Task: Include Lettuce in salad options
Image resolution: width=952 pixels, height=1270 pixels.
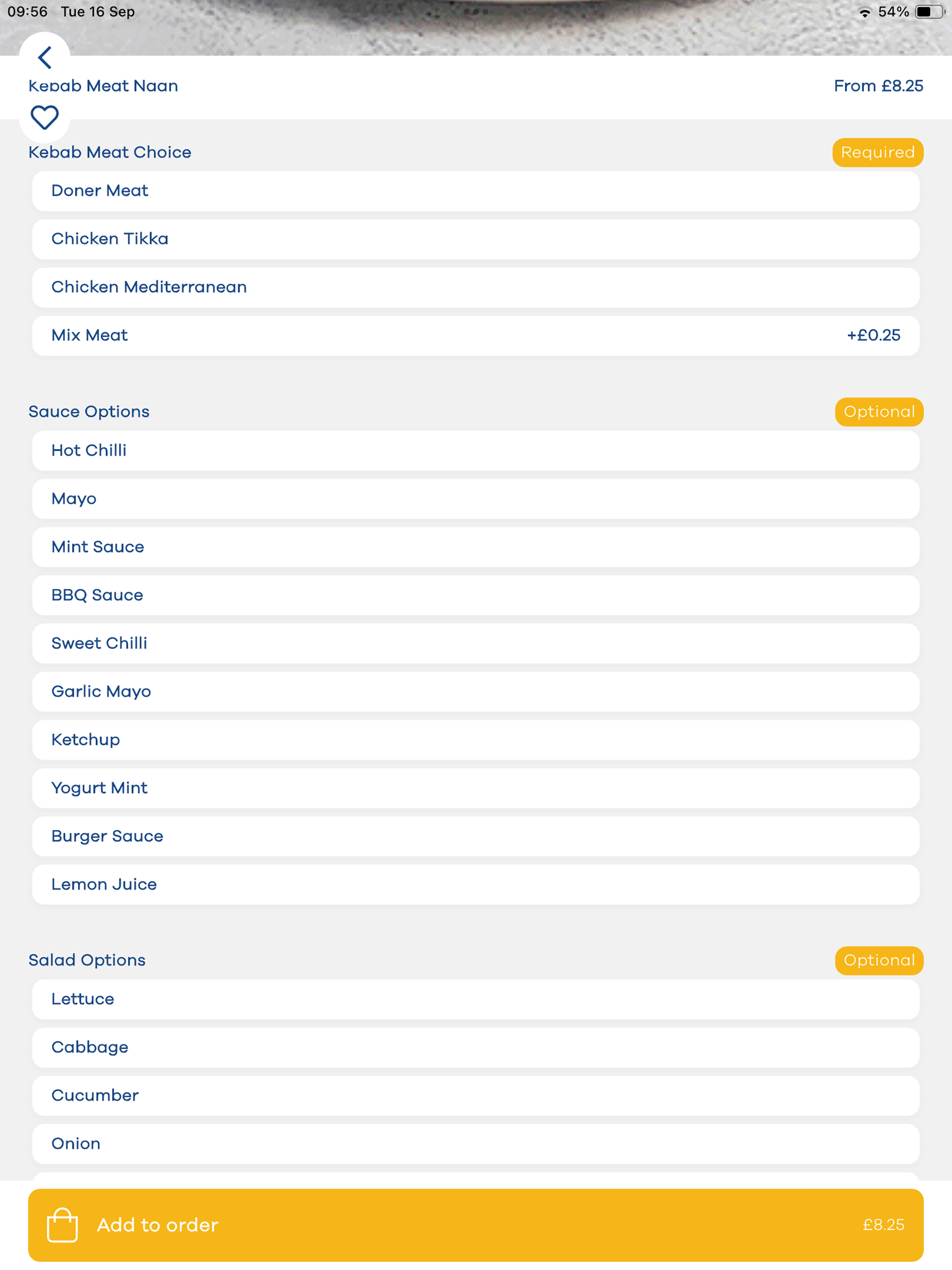Action: click(476, 1000)
